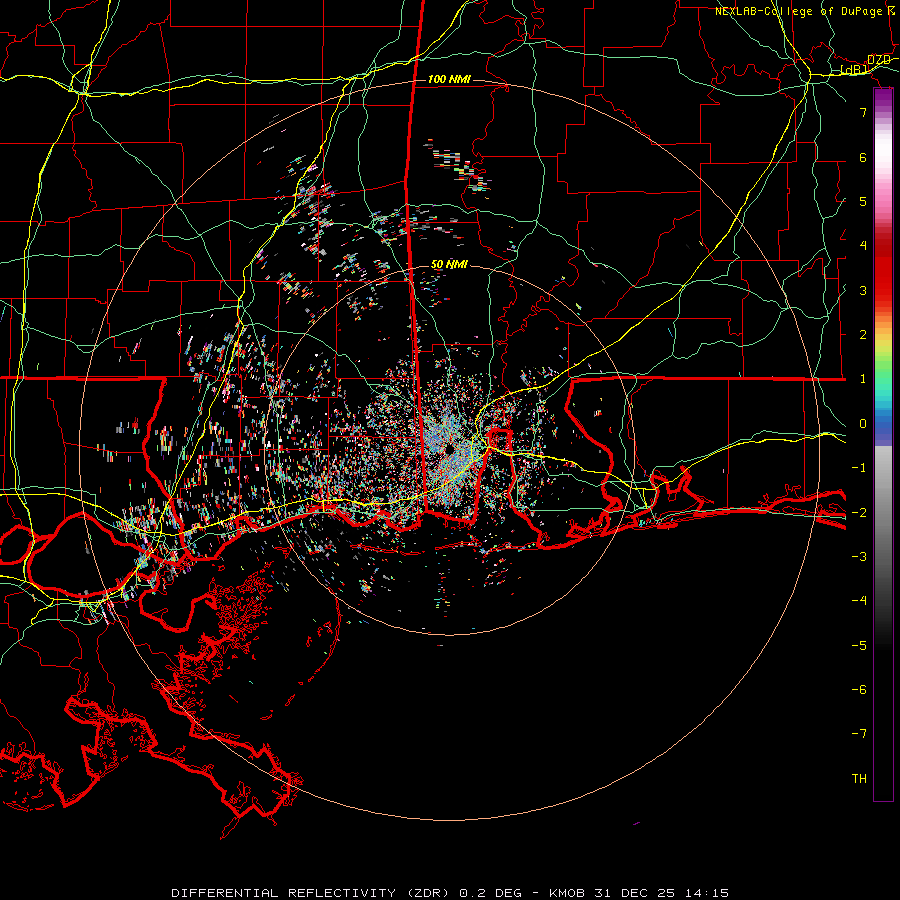Click the TH threshold label on legend
900x900 pixels.
point(859,778)
